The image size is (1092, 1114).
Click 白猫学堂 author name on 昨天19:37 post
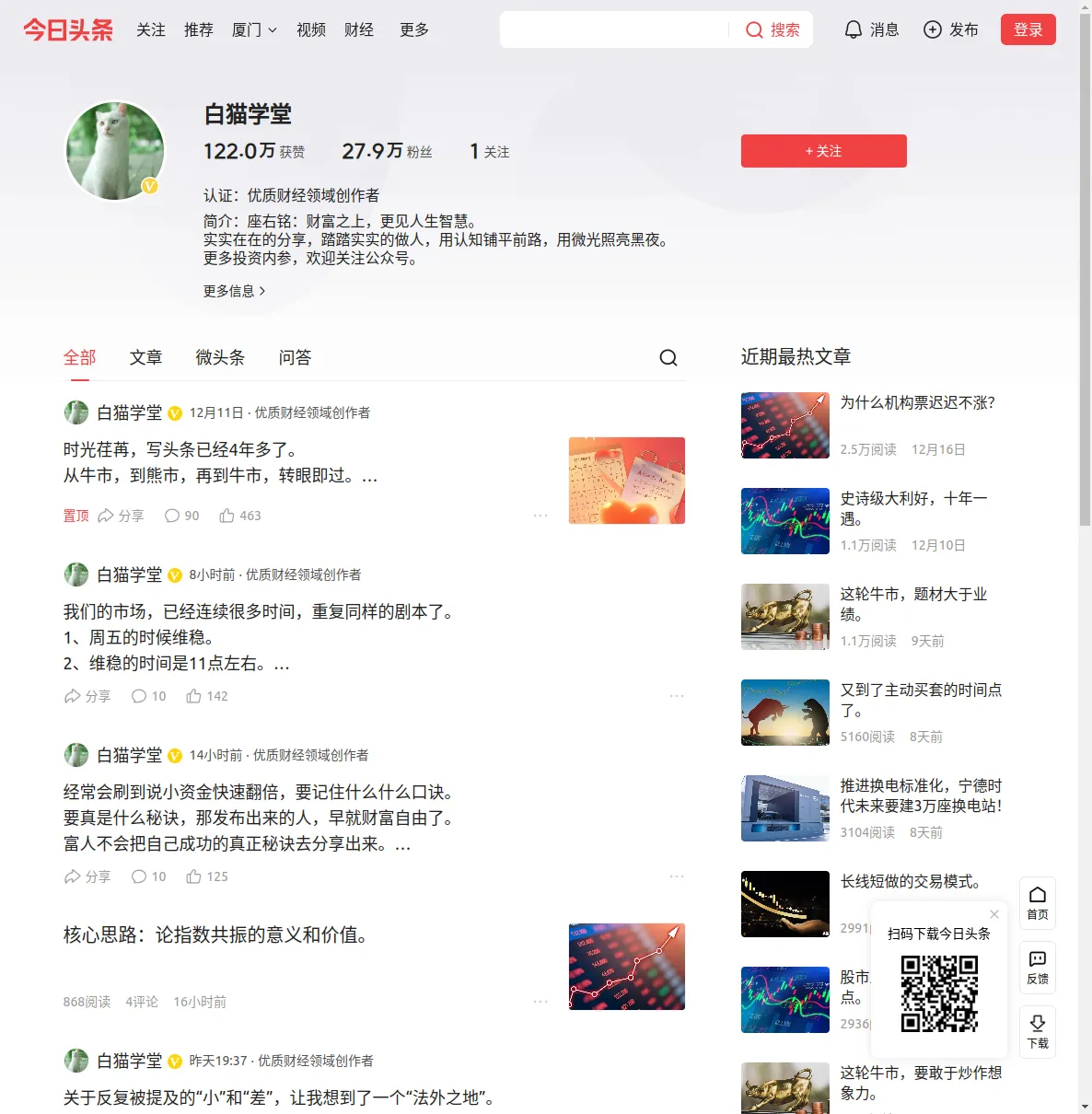130,1061
